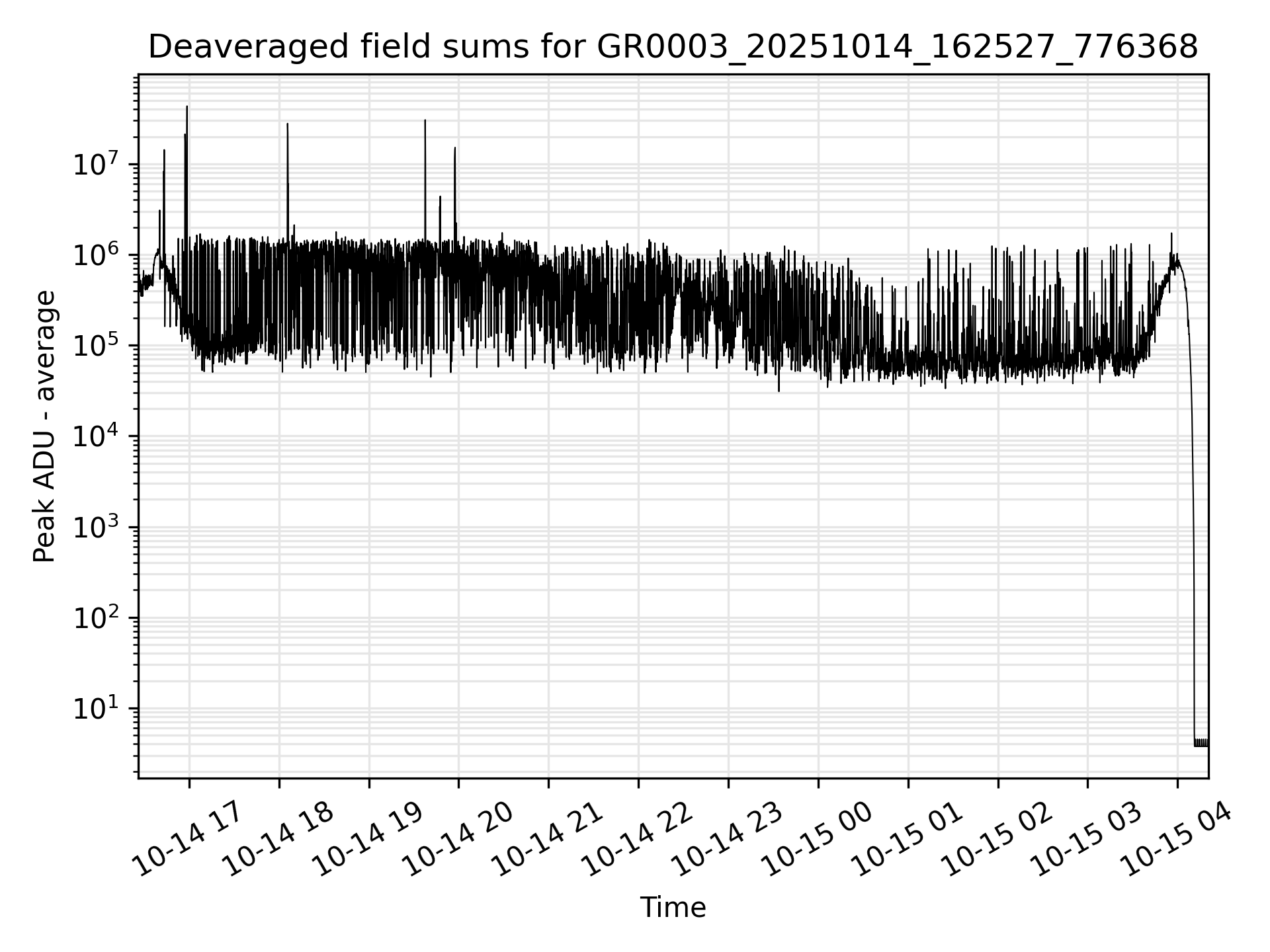Screen dimensions: 1270x952
Task: Click the flat low segment at the trace's end
Action: click(1201, 743)
